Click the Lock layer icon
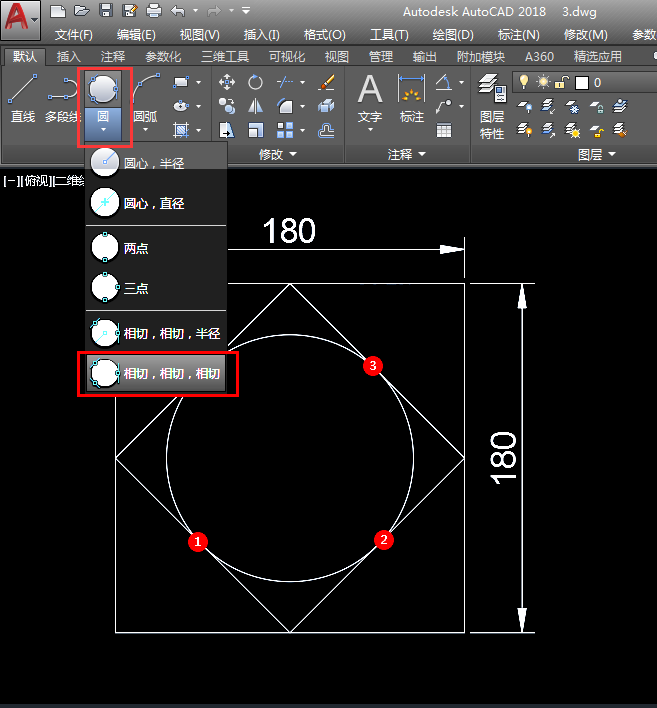The image size is (657, 708). [597, 107]
